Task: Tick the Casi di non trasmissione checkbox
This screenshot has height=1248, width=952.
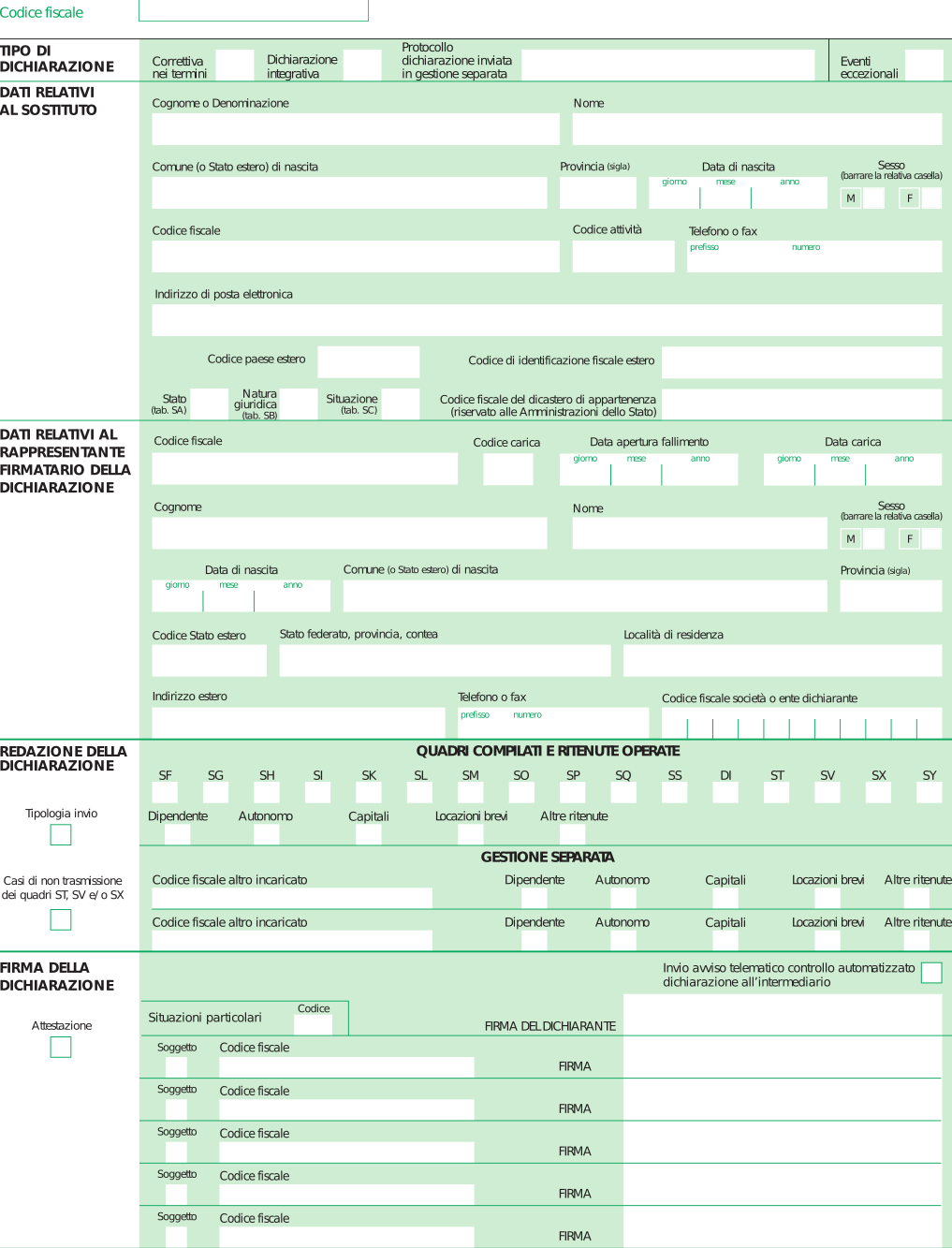Action: click(x=61, y=919)
